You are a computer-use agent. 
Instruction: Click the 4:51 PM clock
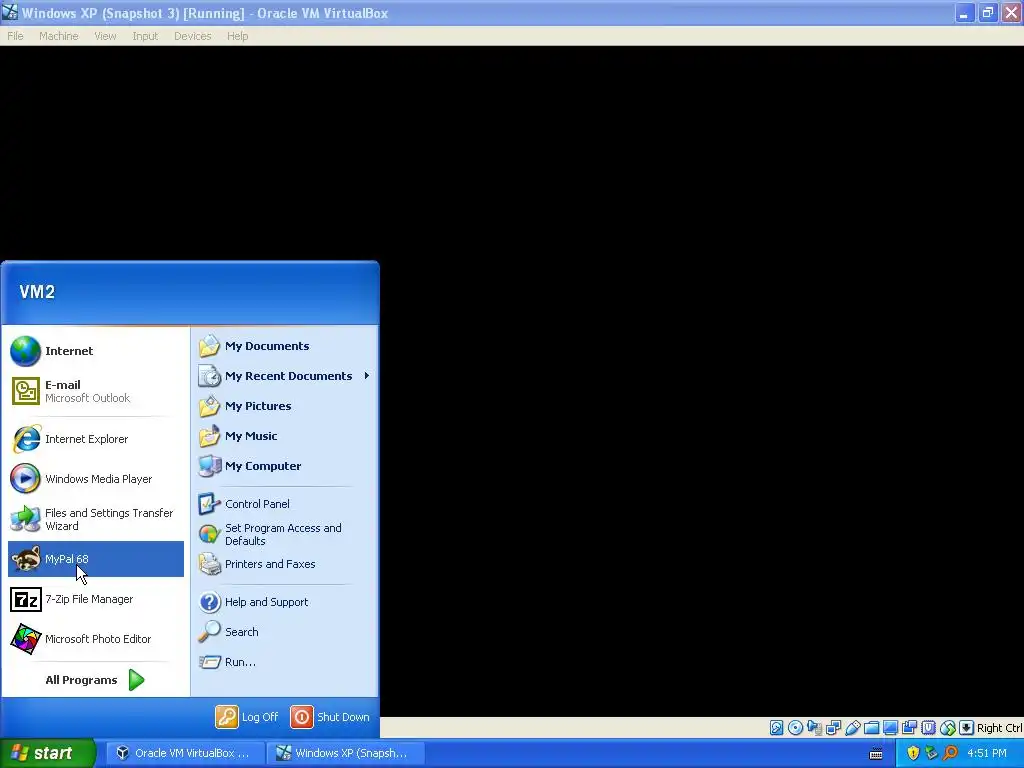pos(987,753)
